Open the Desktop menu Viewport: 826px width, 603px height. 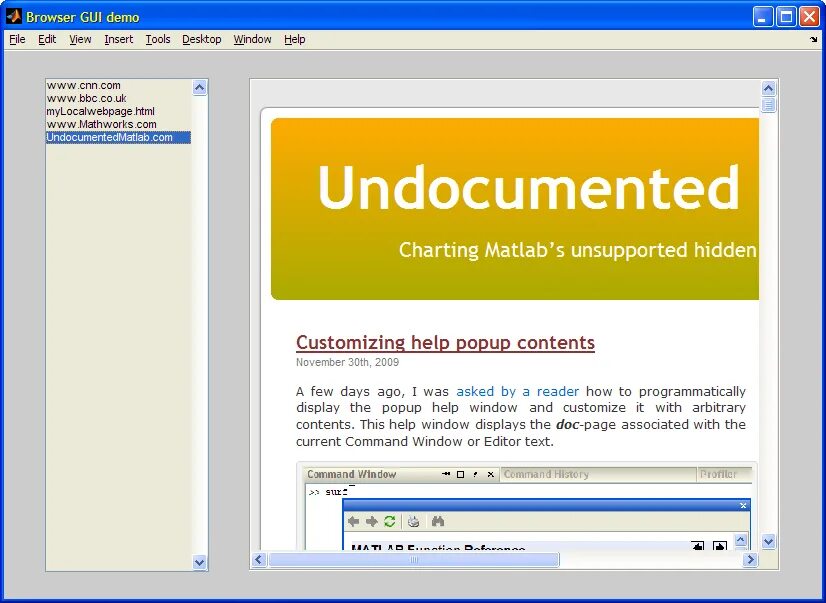click(x=202, y=39)
